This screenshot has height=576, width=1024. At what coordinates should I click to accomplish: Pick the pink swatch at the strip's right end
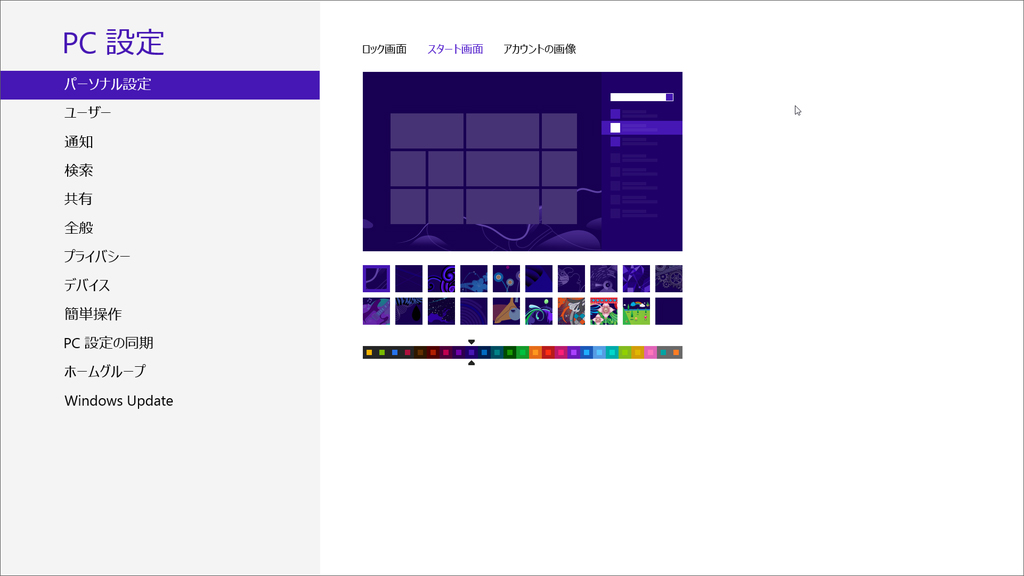pyautogui.click(x=650, y=352)
